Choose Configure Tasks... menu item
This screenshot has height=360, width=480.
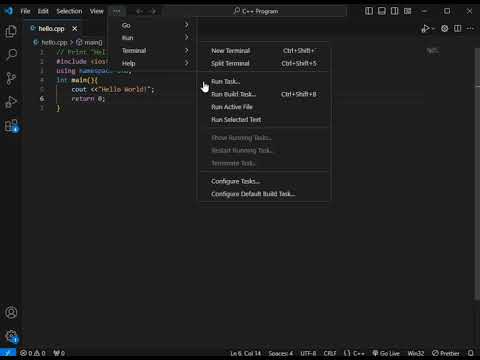(264, 181)
